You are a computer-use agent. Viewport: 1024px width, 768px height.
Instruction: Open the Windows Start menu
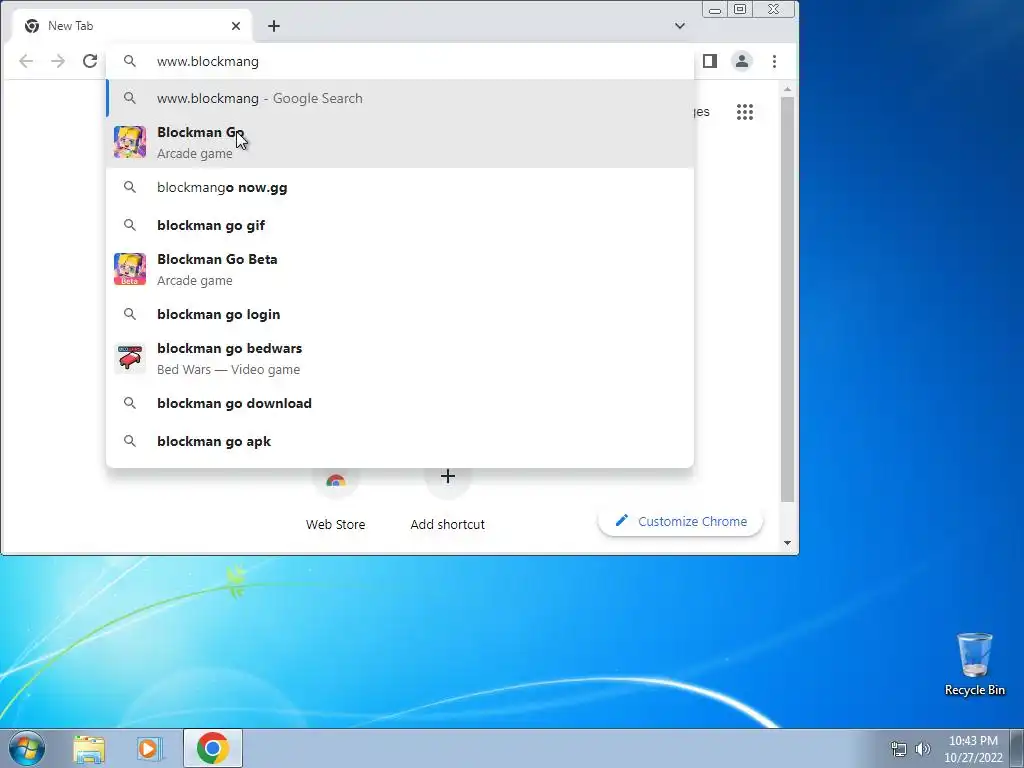(27, 748)
